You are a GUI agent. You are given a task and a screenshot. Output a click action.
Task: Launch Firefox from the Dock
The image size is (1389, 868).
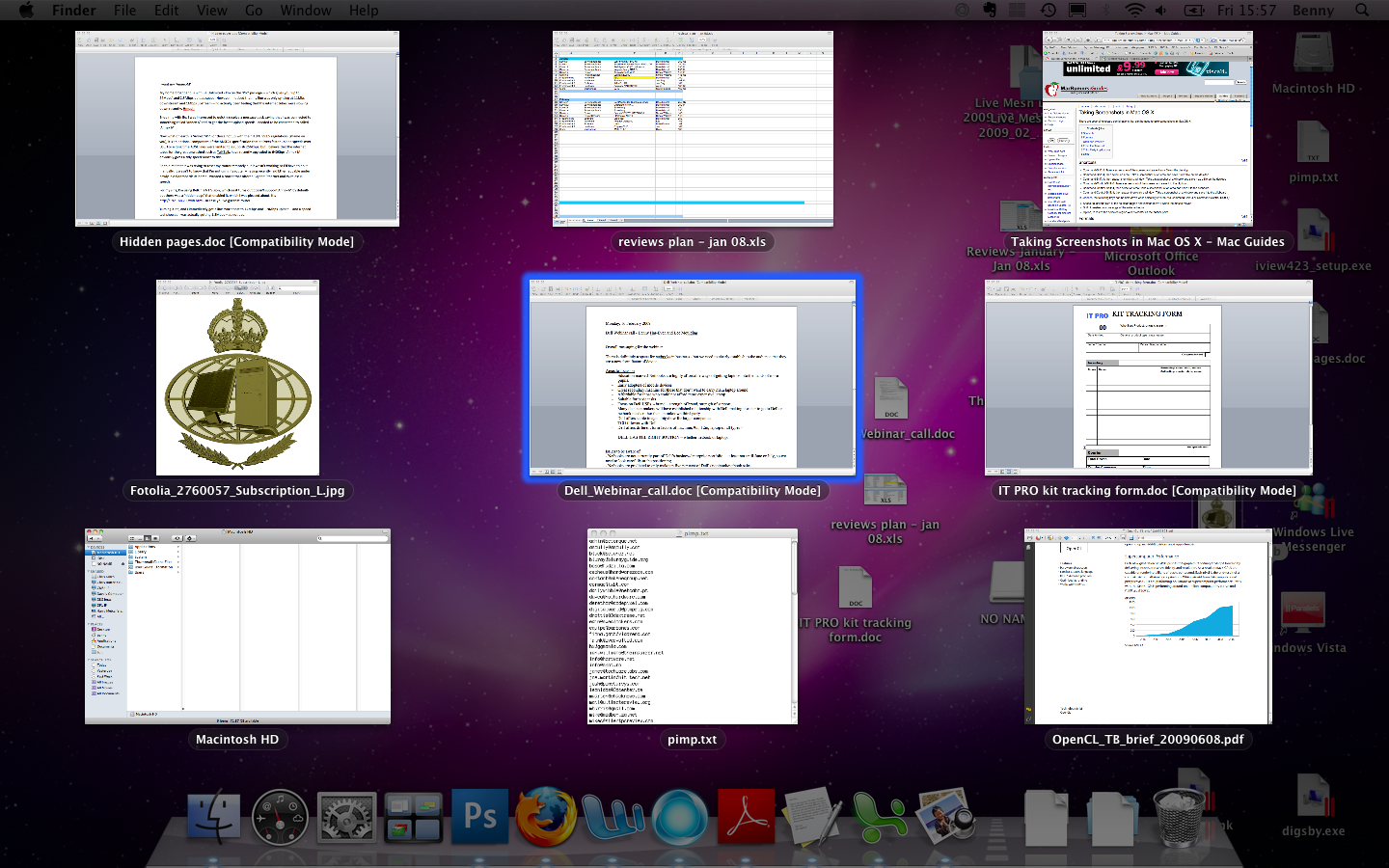tap(545, 817)
